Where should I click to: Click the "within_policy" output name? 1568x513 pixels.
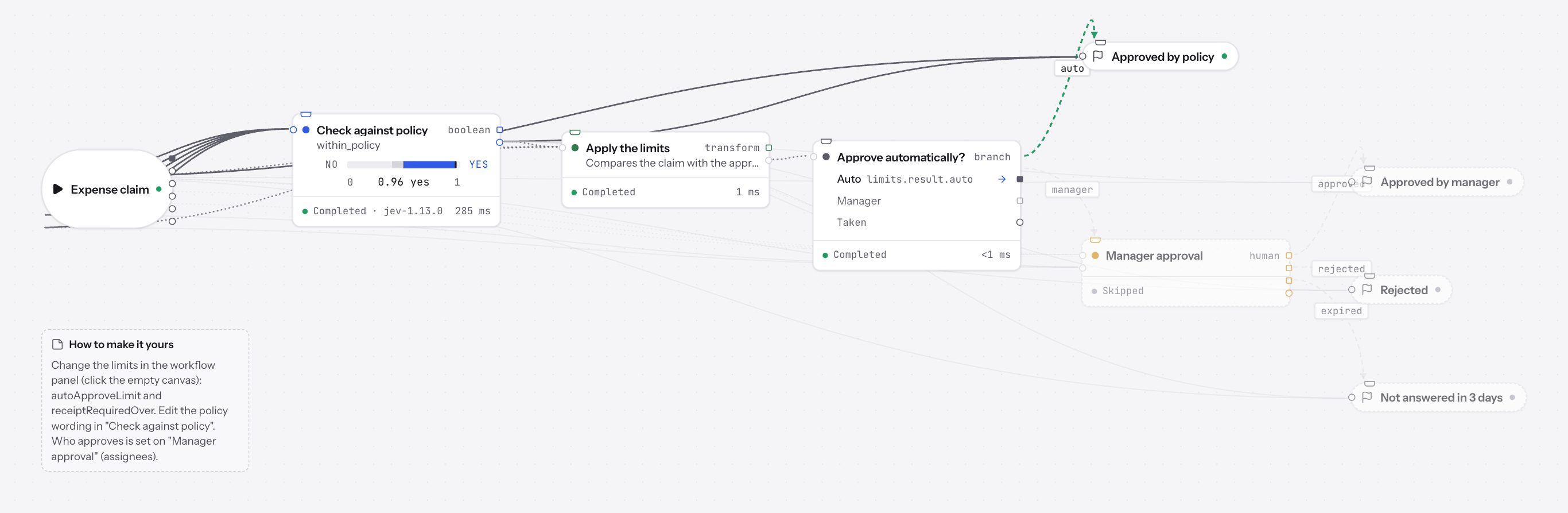pyautogui.click(x=348, y=145)
